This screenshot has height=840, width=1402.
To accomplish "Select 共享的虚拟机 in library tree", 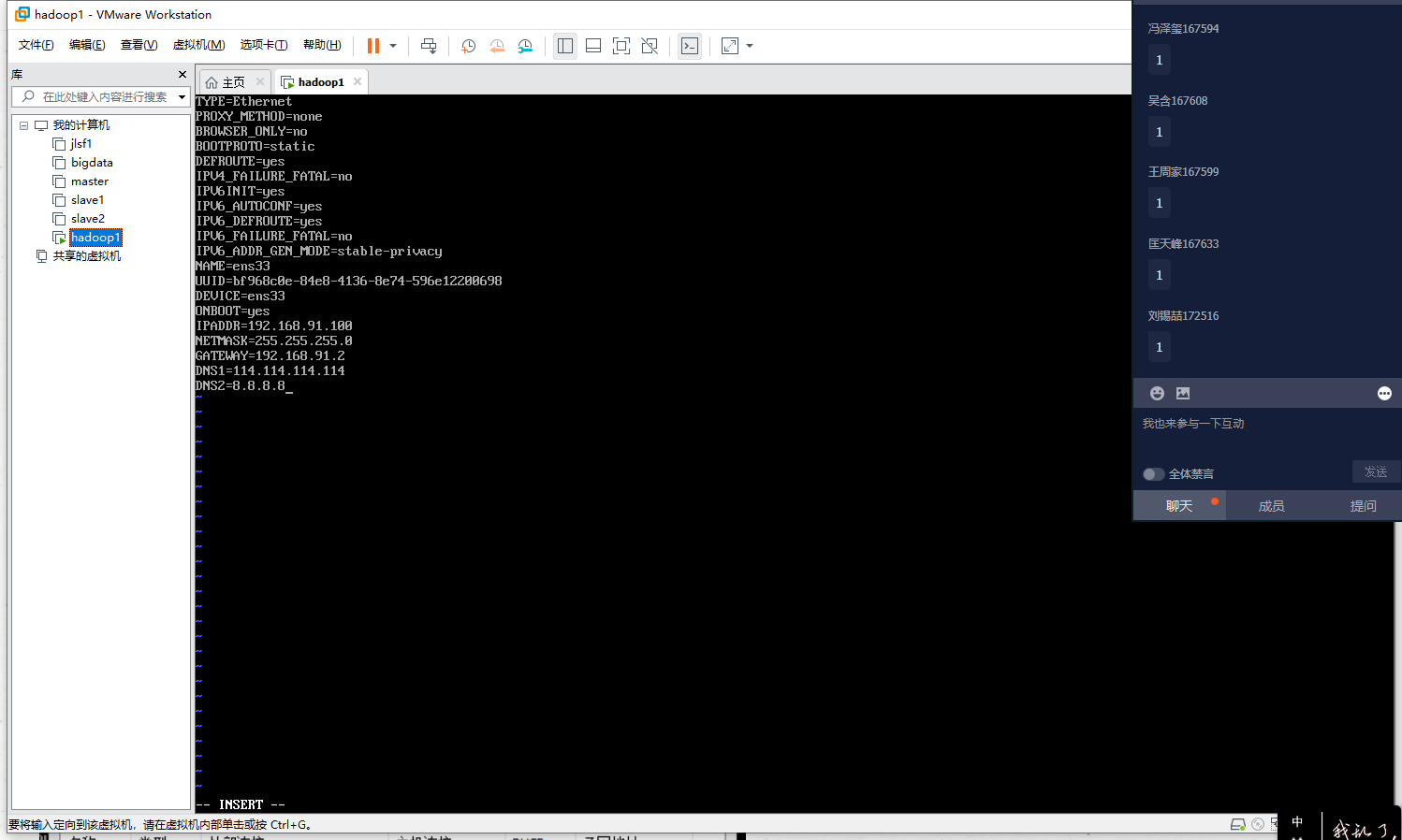I will [86, 256].
